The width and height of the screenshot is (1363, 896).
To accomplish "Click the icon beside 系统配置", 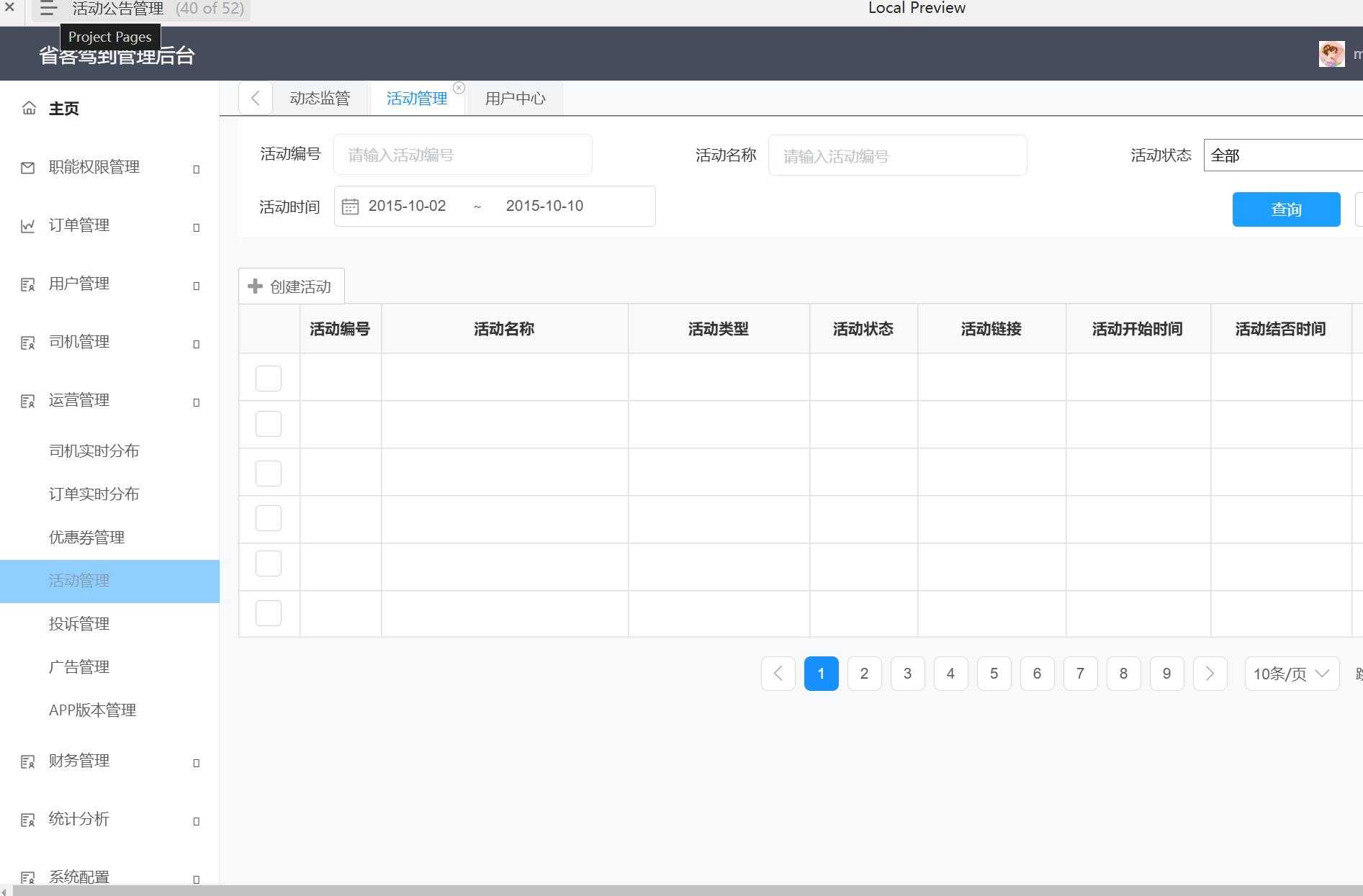I will [29, 877].
